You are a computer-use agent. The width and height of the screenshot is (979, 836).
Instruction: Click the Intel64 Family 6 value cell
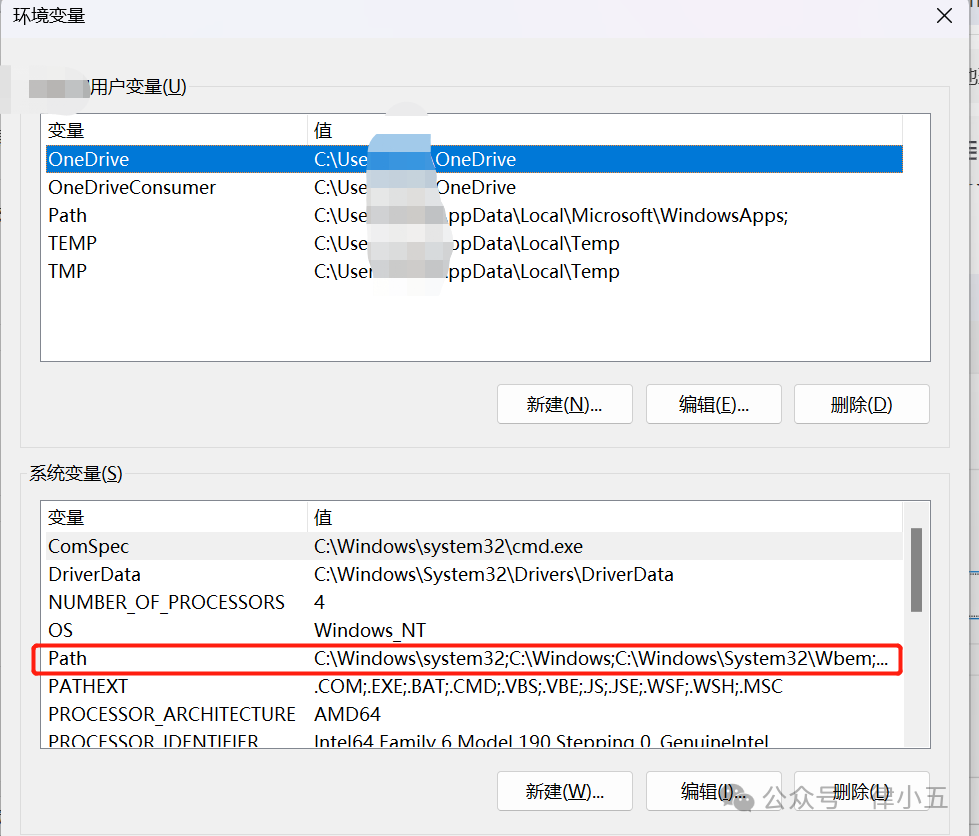point(541,740)
